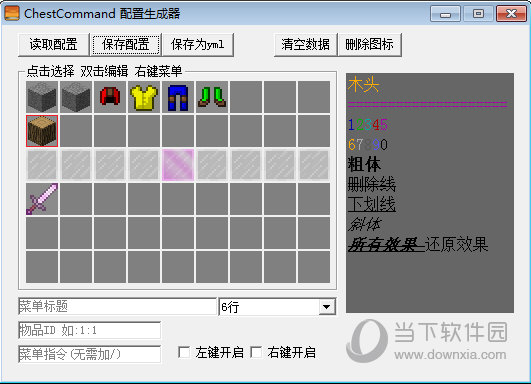The width and height of the screenshot is (531, 384).
Task: Open the 6行 row count dropdown
Action: (327, 307)
